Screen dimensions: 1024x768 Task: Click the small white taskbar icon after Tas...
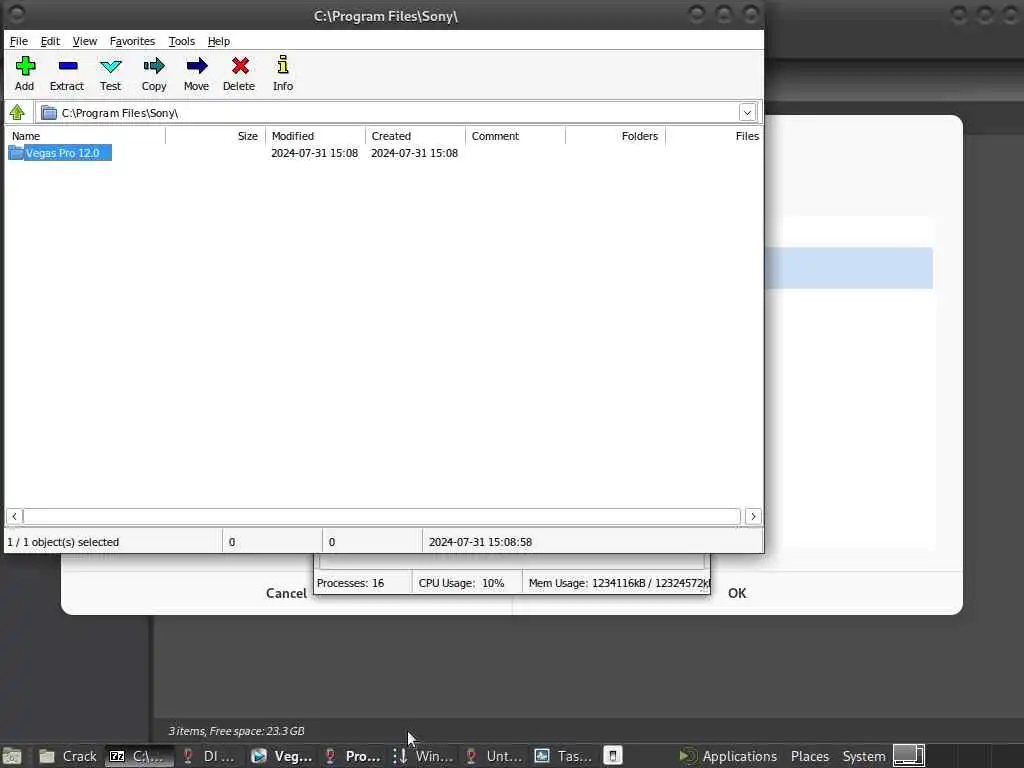click(x=613, y=756)
